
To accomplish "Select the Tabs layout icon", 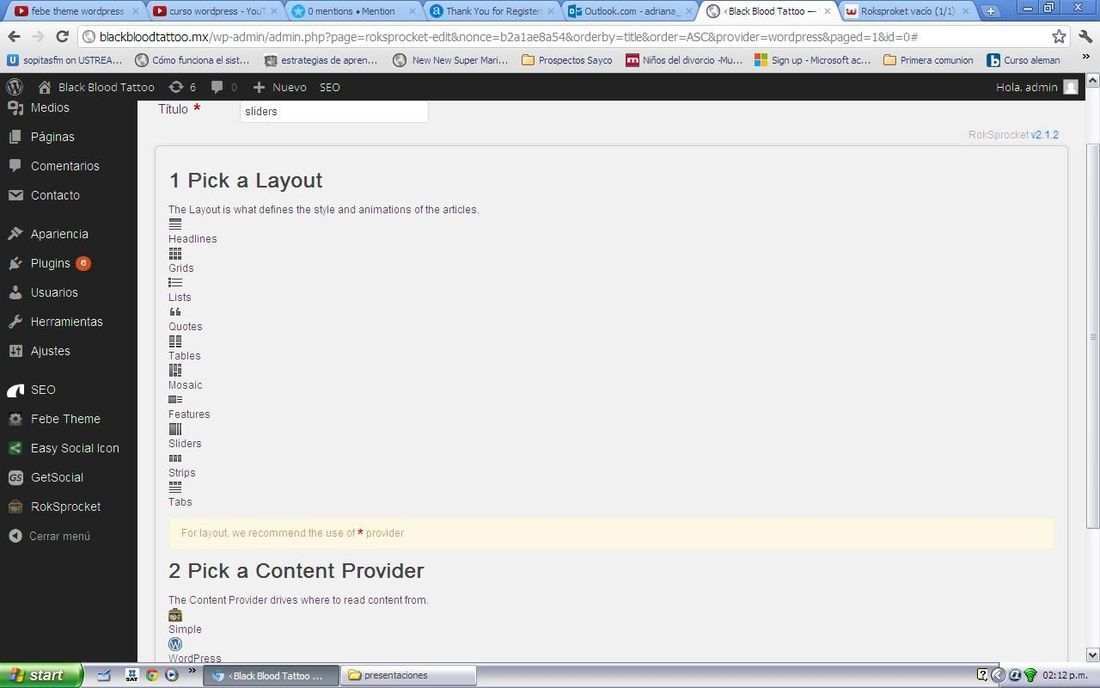I will pyautogui.click(x=175, y=487).
